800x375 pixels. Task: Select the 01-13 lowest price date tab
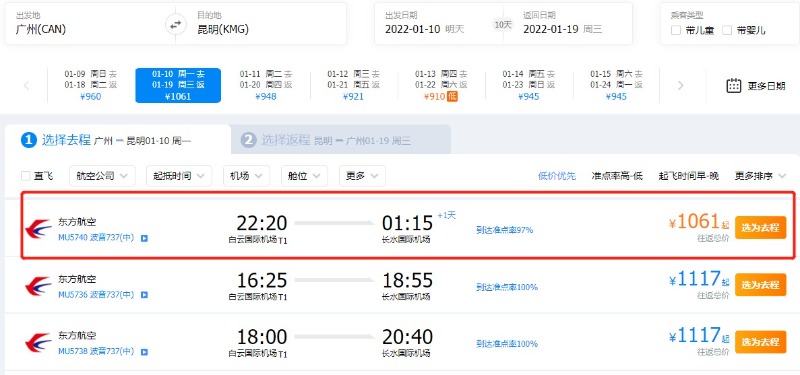(441, 85)
